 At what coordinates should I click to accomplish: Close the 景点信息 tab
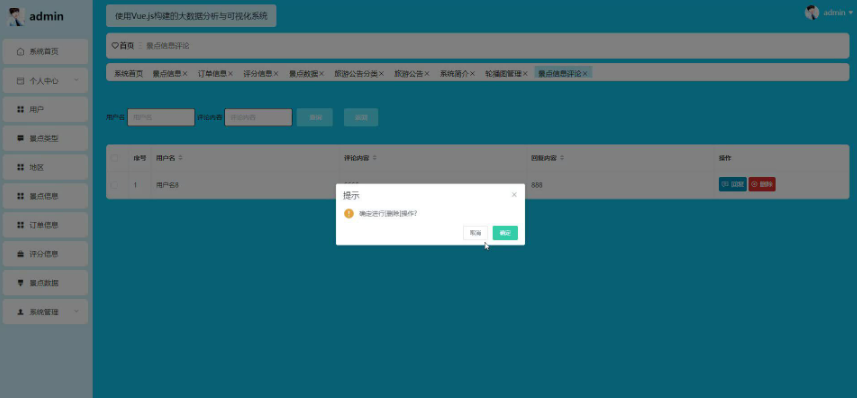coord(185,73)
